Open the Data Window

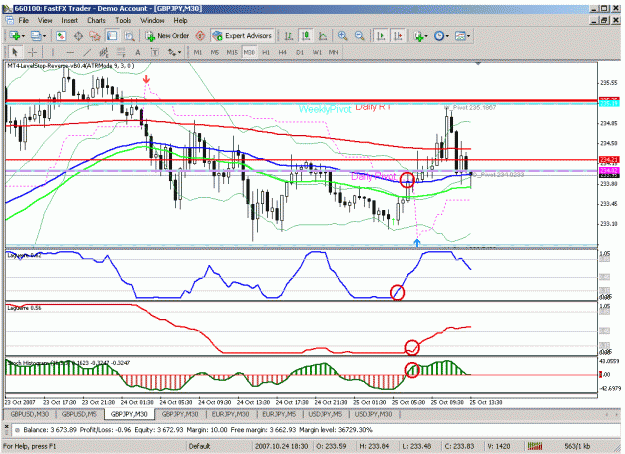(x=78, y=36)
